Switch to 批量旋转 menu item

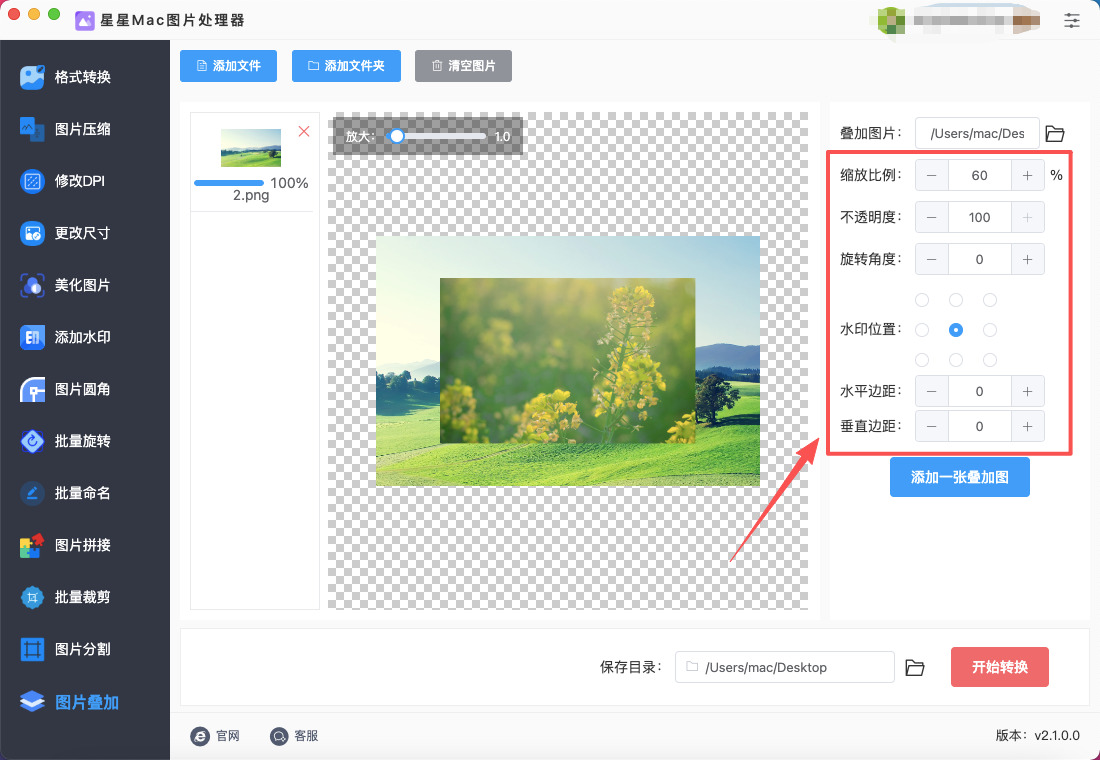coord(85,441)
